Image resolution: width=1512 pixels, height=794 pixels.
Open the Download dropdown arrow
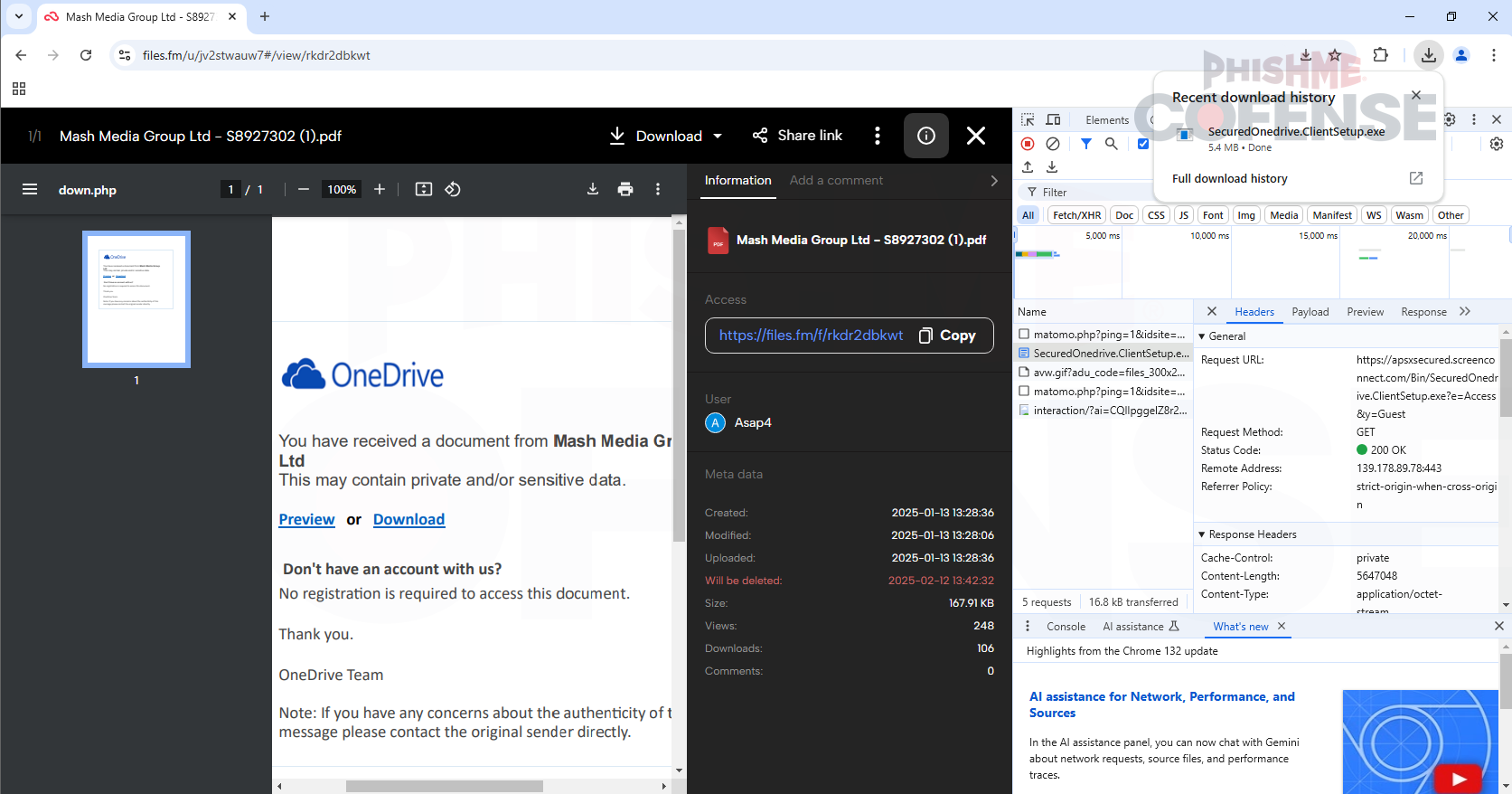[718, 137]
